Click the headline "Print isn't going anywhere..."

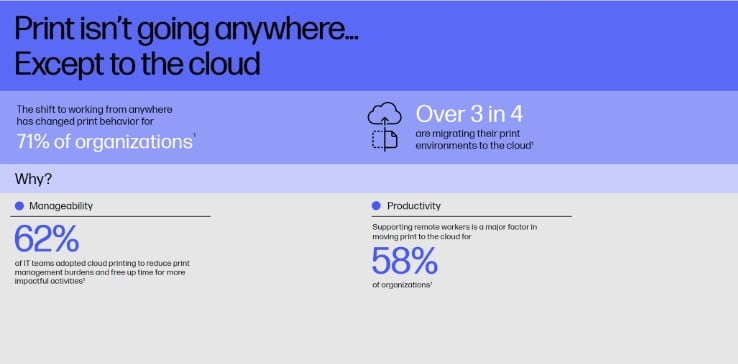(x=186, y=29)
